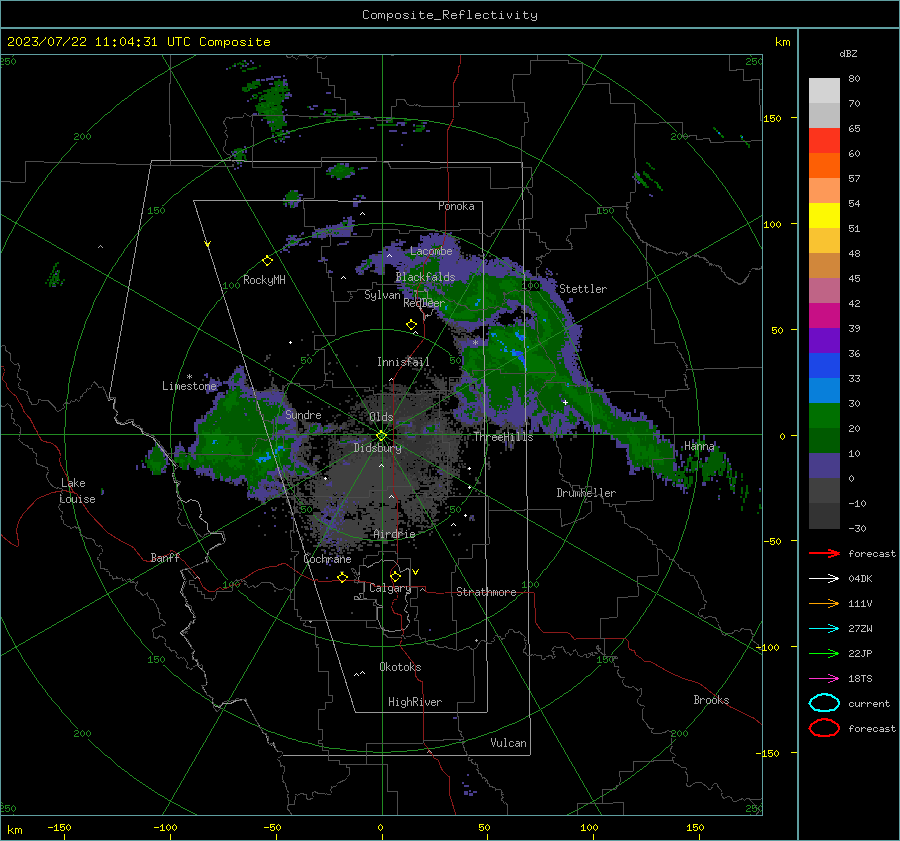The height and width of the screenshot is (841, 900).
Task: Click the Composite_Reflectivity title
Action: (x=450, y=15)
